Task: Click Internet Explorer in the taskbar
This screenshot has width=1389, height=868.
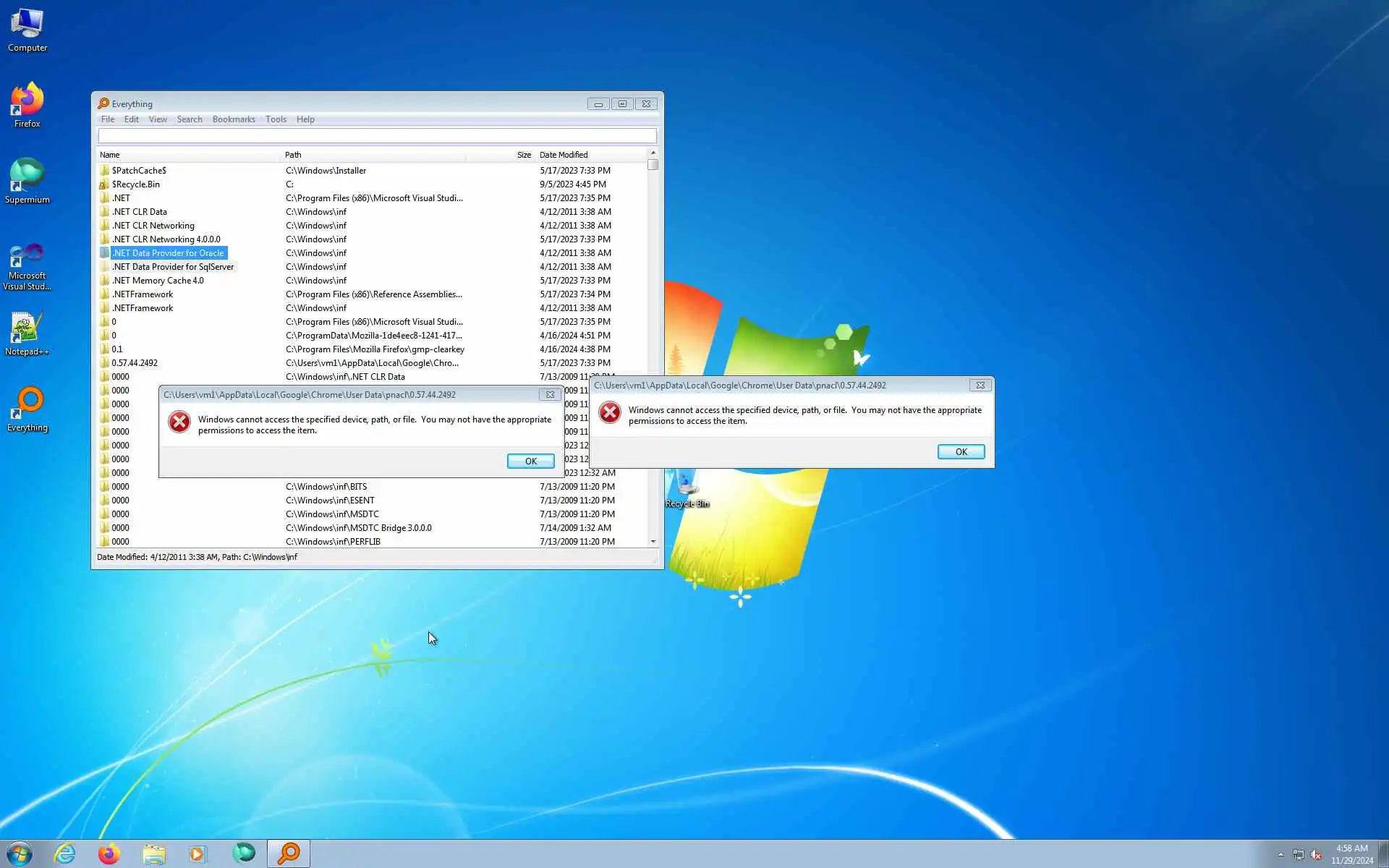Action: coord(65,854)
